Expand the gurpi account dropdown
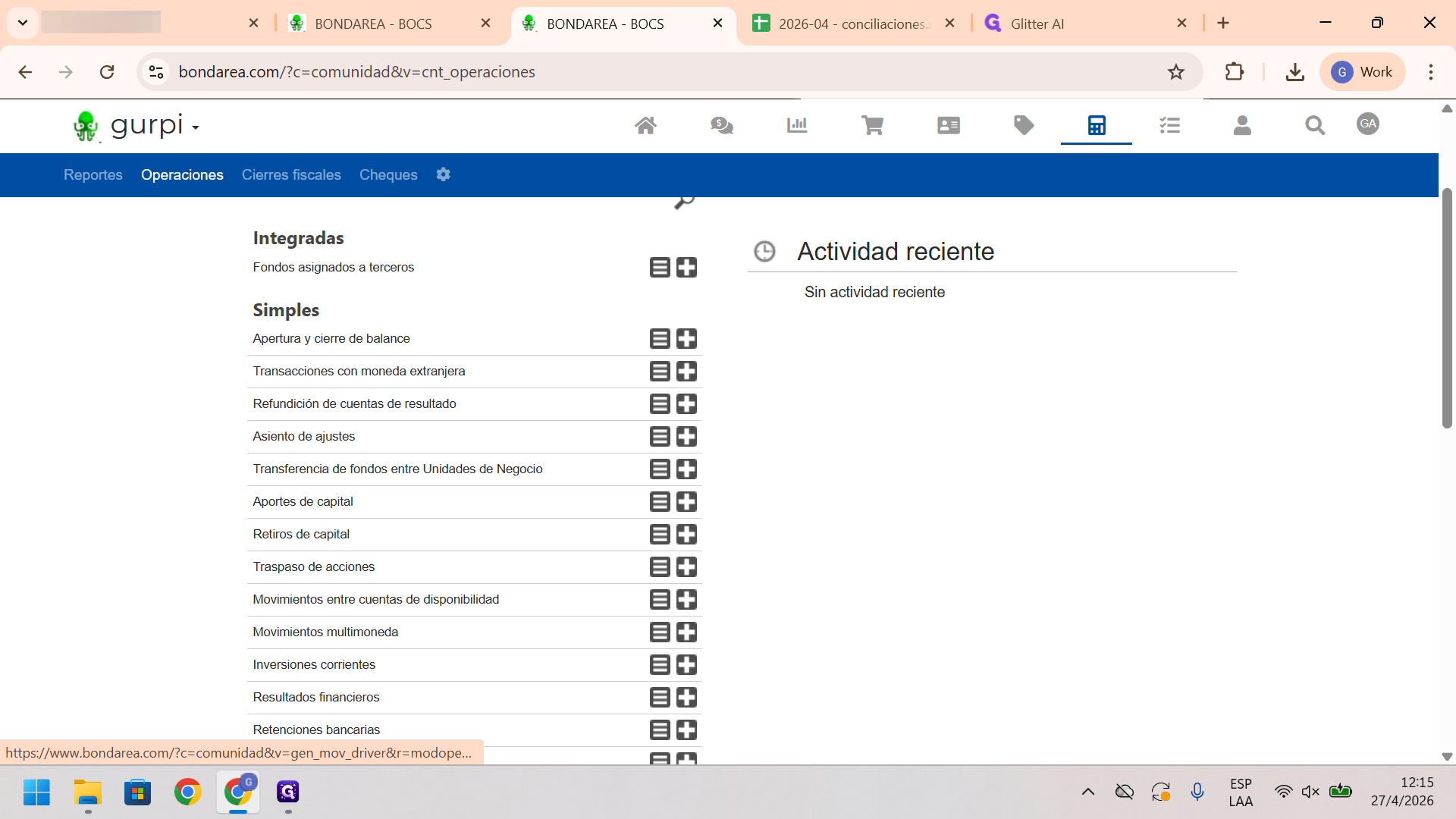Image resolution: width=1456 pixels, height=819 pixels. coord(196,127)
